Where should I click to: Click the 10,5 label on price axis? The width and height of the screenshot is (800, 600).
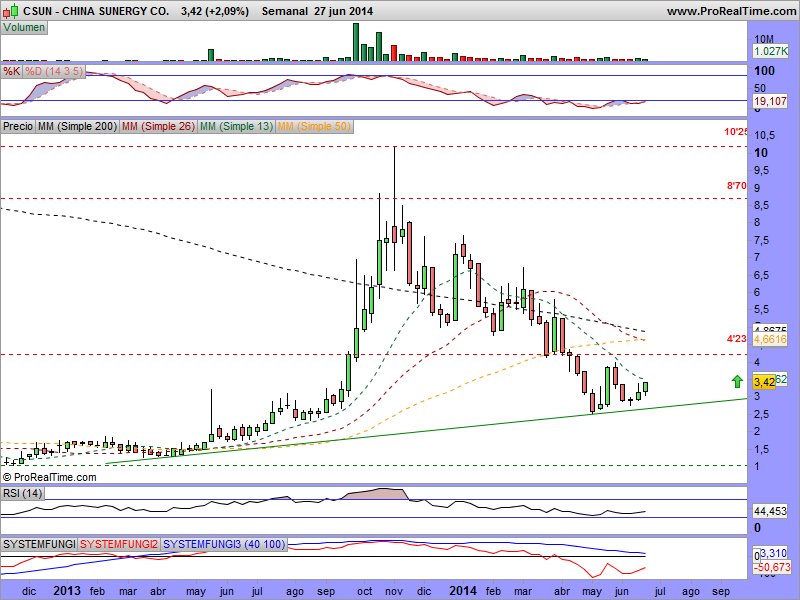tap(764, 136)
